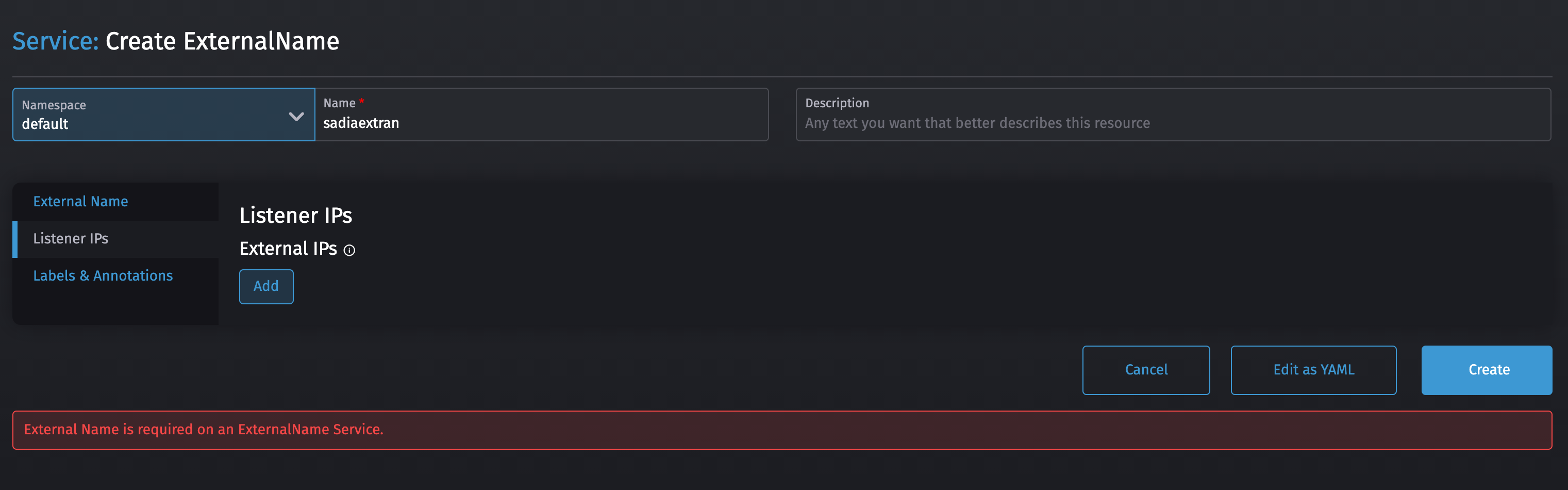The width and height of the screenshot is (1568, 490).
Task: Click the External IPs label text
Action: [287, 249]
